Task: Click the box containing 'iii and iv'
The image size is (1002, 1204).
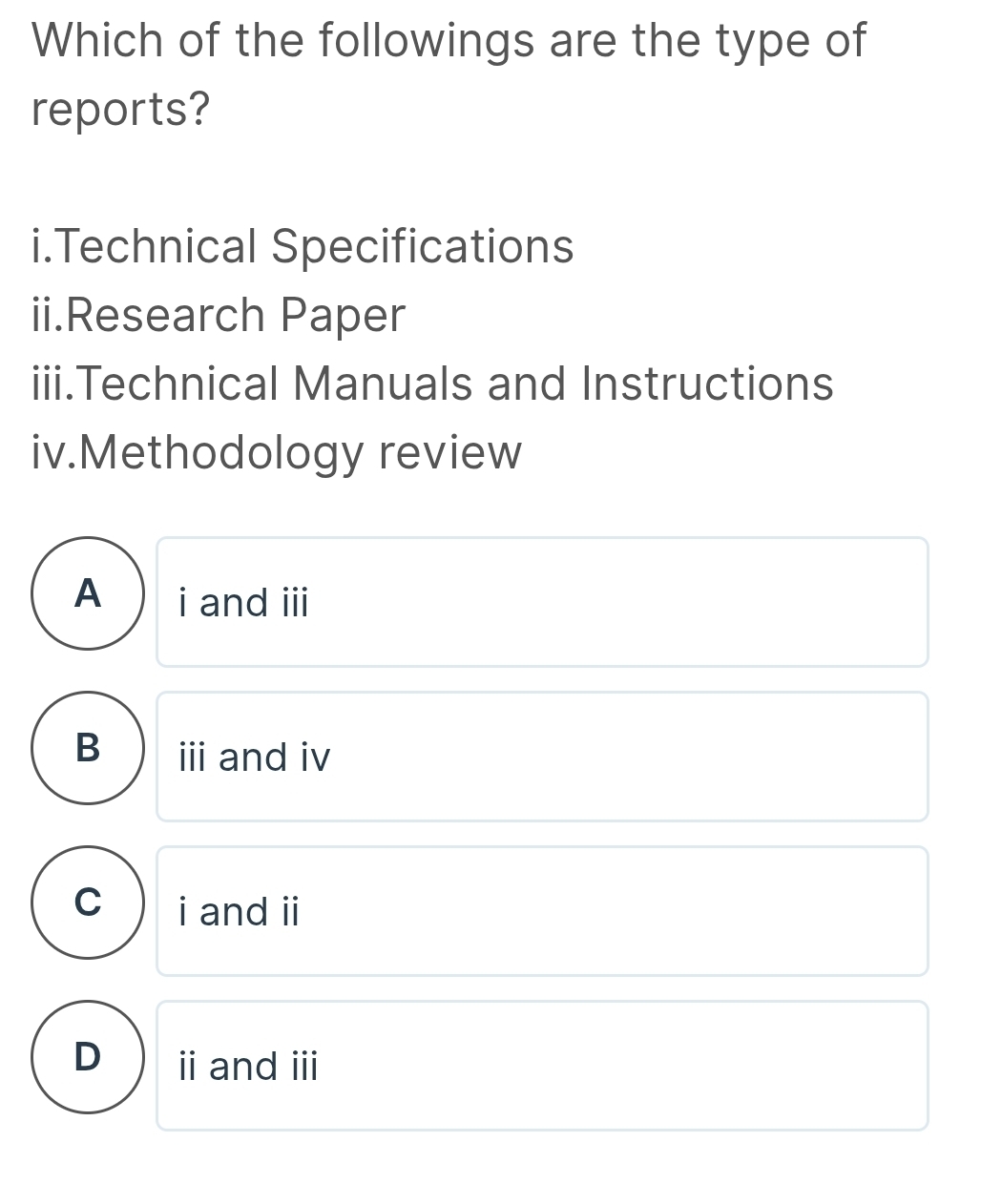Action: coord(542,757)
